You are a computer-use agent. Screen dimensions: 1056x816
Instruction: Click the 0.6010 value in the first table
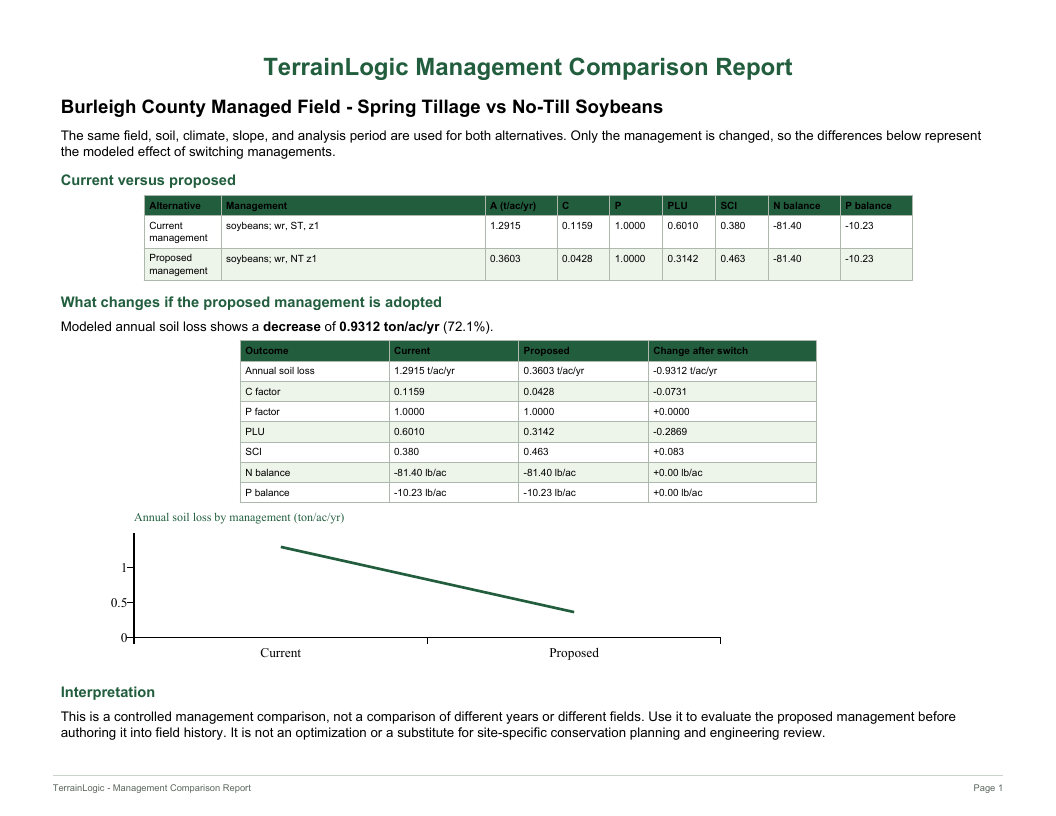click(682, 226)
